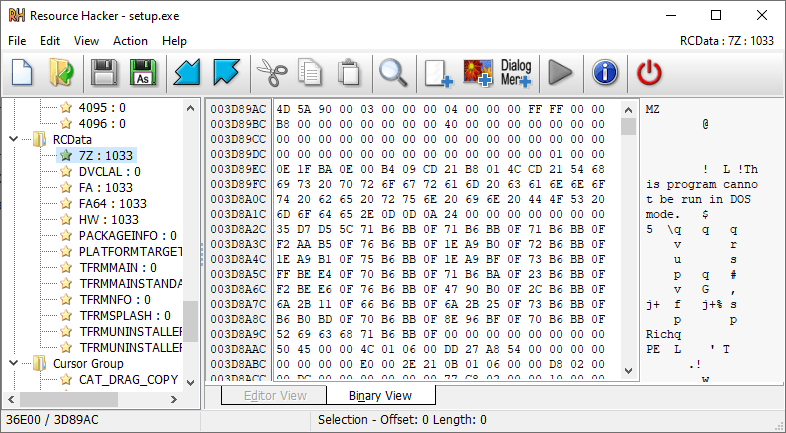Click the hex view scroll down arrow
786x433 pixels.
click(629, 371)
